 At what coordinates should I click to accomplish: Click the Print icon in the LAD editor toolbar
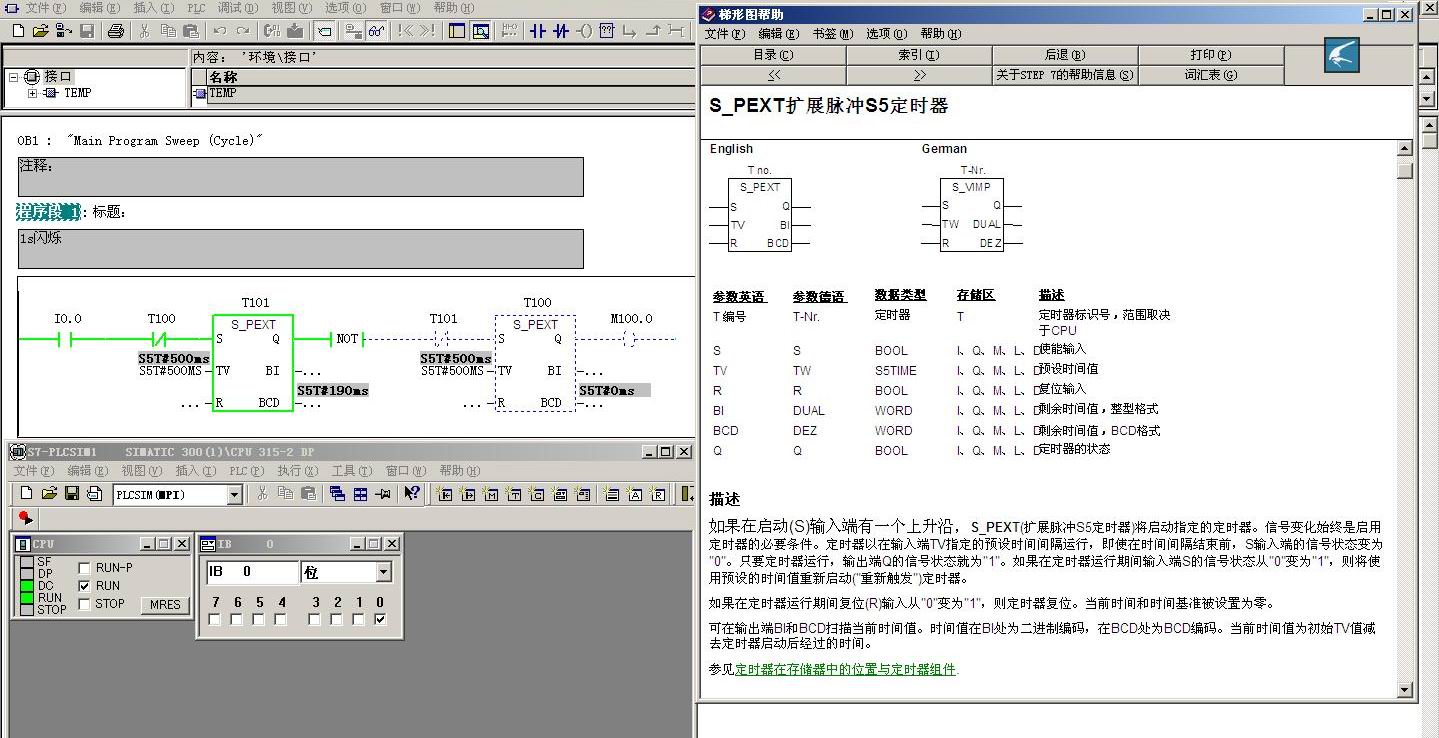pyautogui.click(x=115, y=31)
